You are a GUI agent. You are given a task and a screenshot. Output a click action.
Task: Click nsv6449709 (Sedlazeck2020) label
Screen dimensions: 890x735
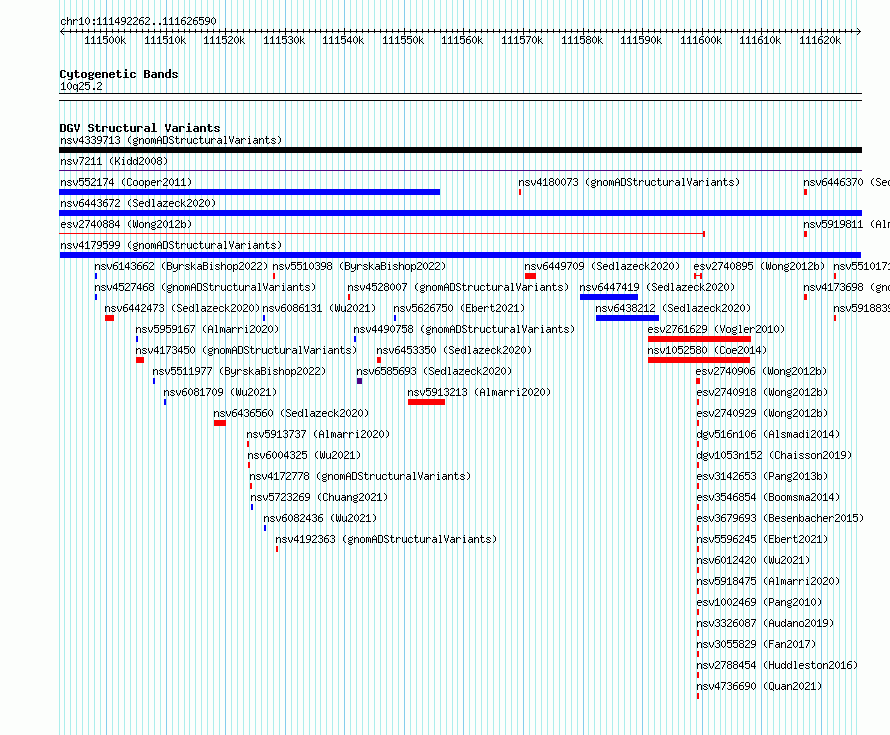602,266
